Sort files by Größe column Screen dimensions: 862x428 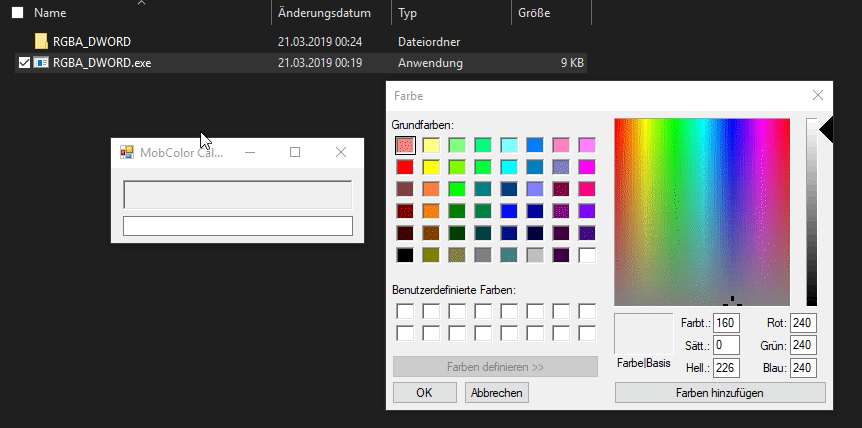534,13
